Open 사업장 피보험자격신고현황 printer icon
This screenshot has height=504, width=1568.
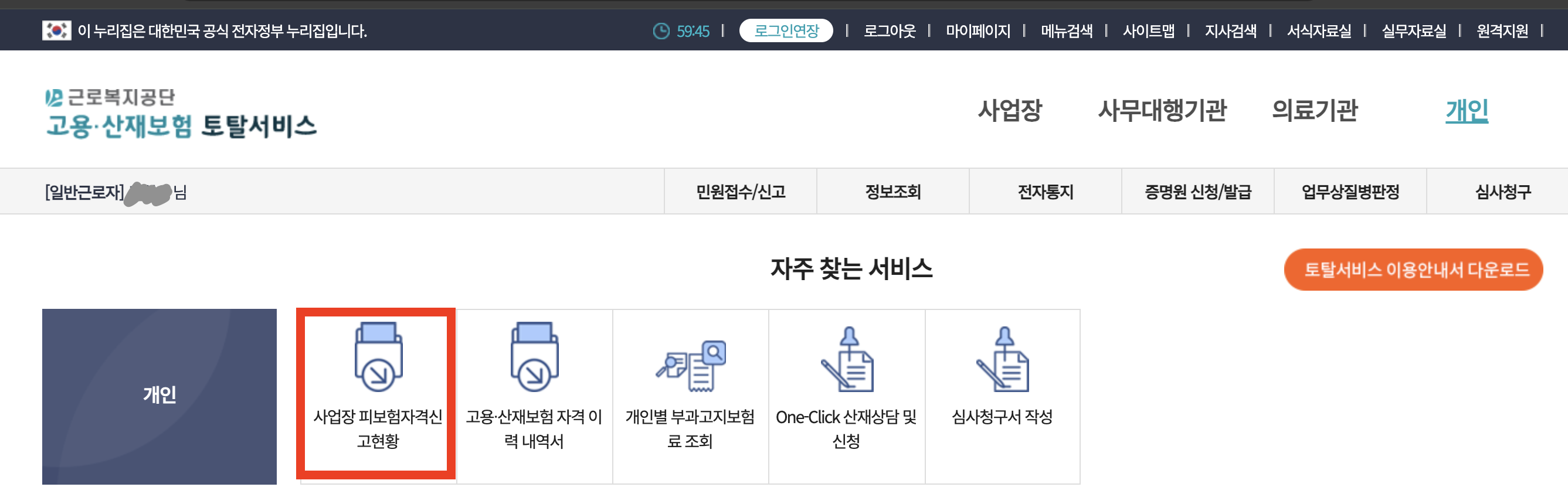coord(378,357)
